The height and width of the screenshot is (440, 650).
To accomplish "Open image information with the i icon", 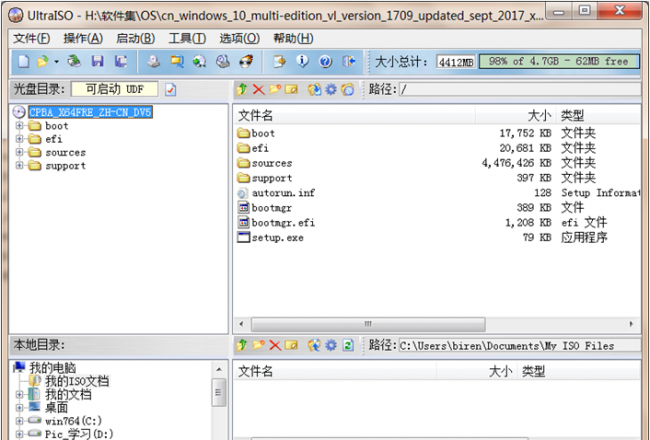I will pyautogui.click(x=302, y=61).
